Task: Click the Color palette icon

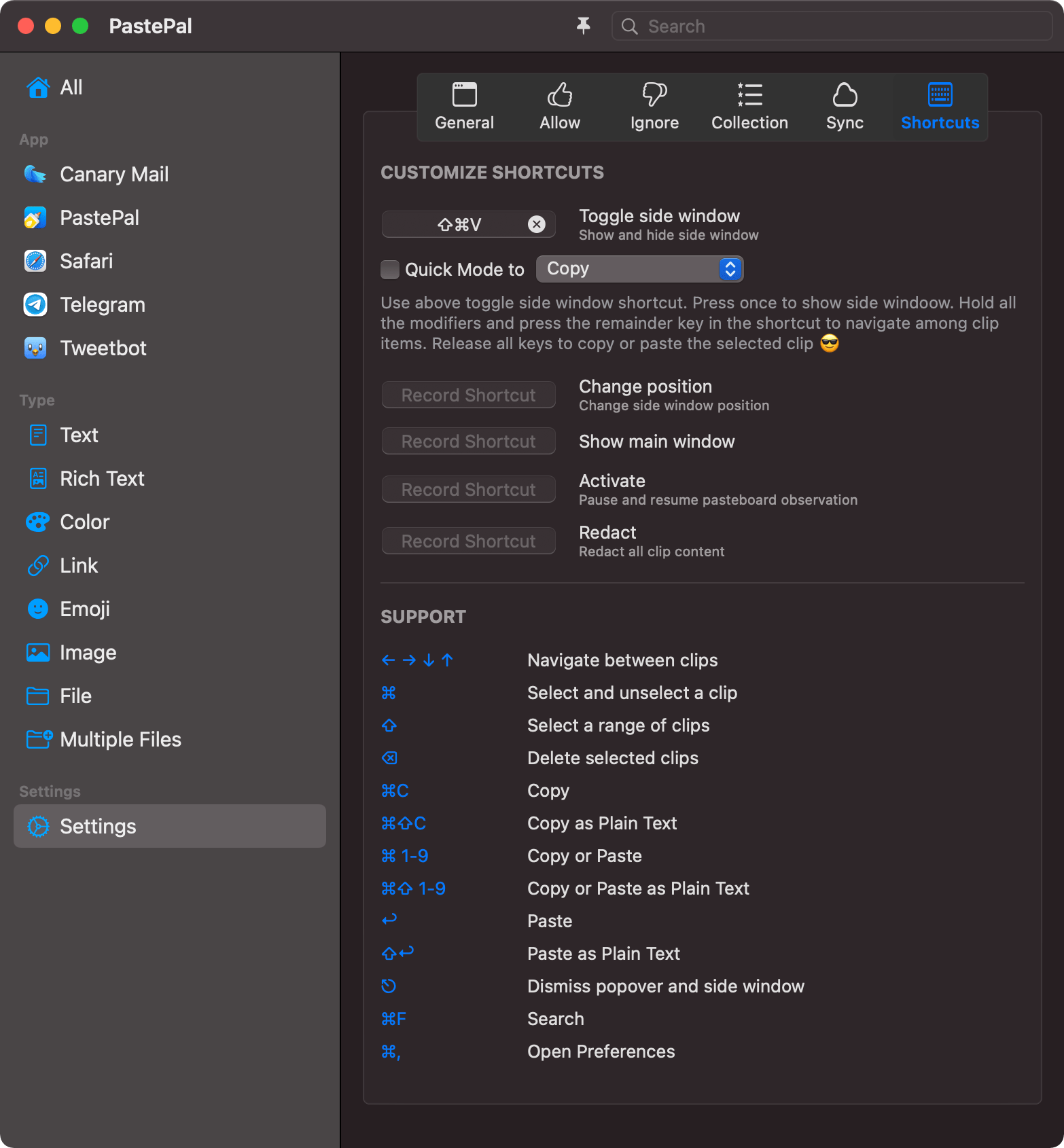Action: point(38,522)
